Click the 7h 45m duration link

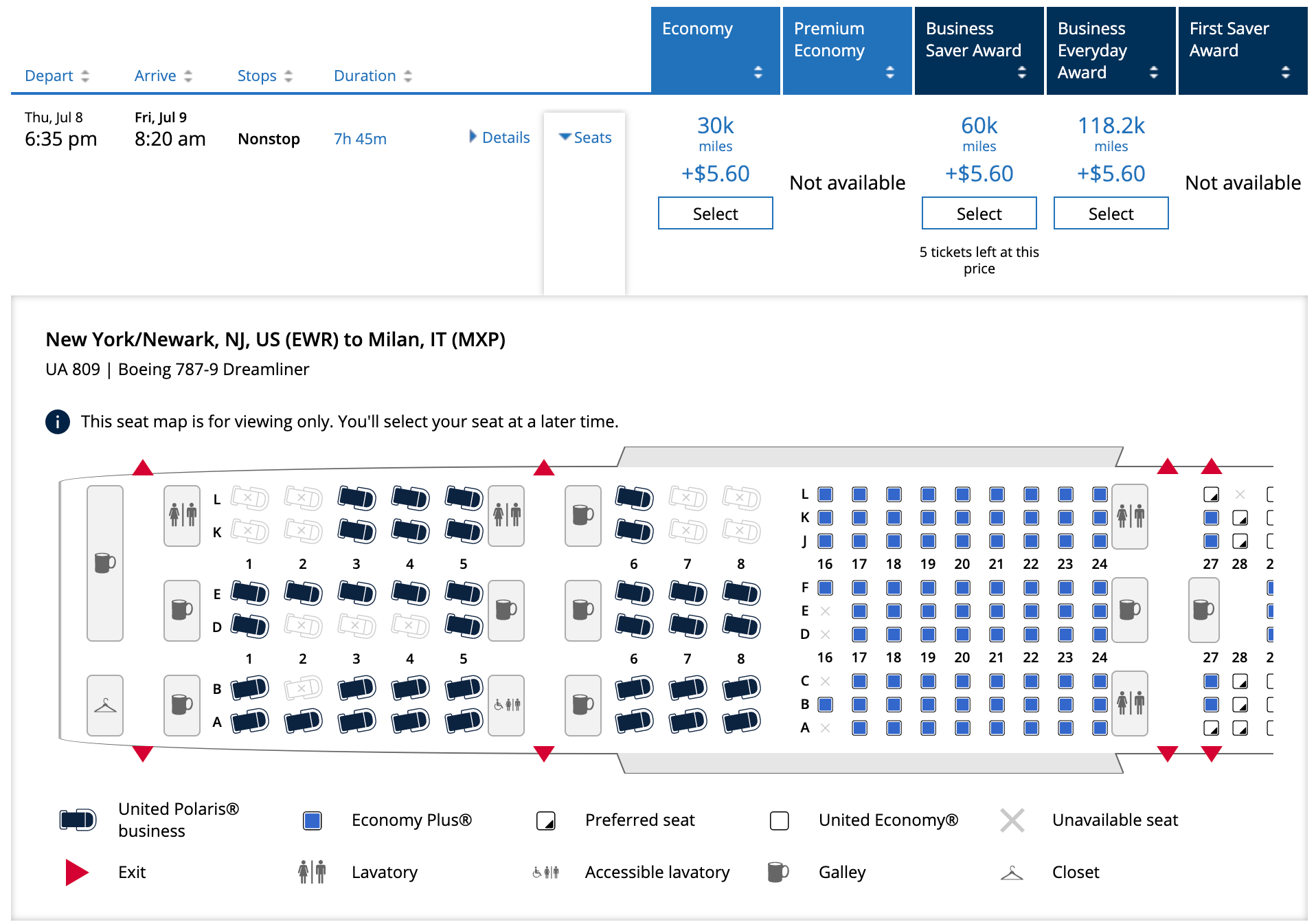point(360,139)
